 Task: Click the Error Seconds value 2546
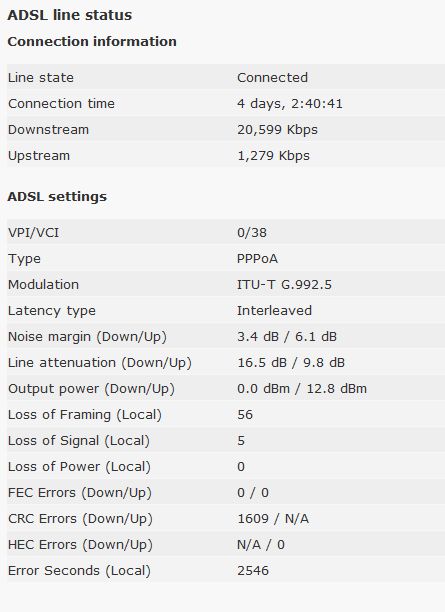(253, 571)
